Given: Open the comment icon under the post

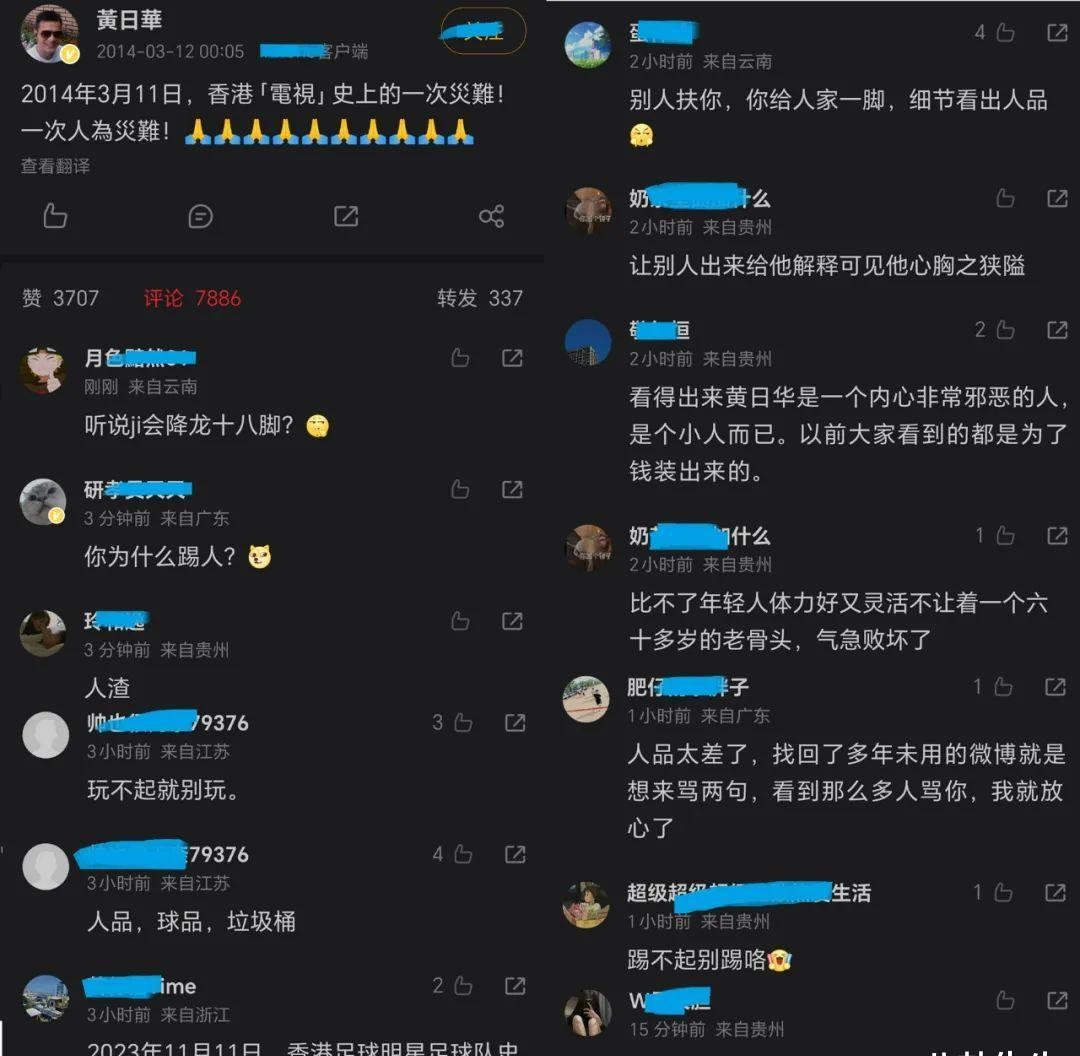Looking at the screenshot, I should [x=200, y=216].
